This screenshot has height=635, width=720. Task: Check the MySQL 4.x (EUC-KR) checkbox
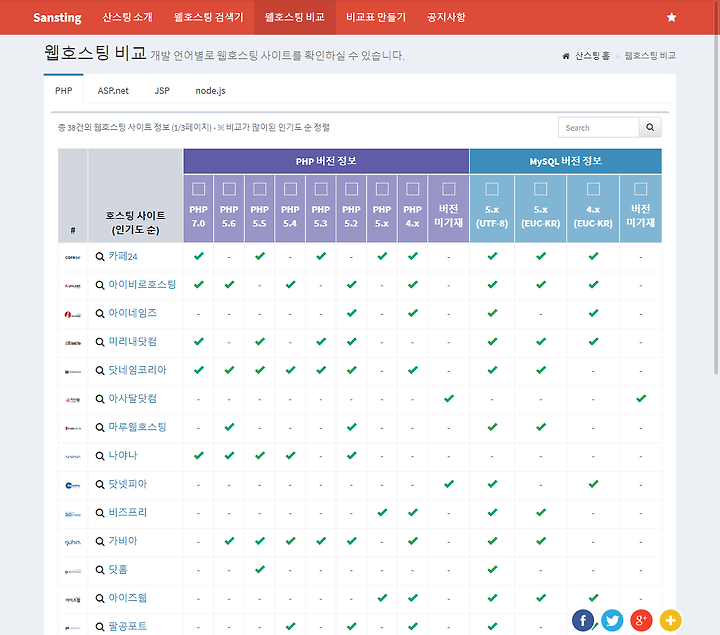point(593,189)
